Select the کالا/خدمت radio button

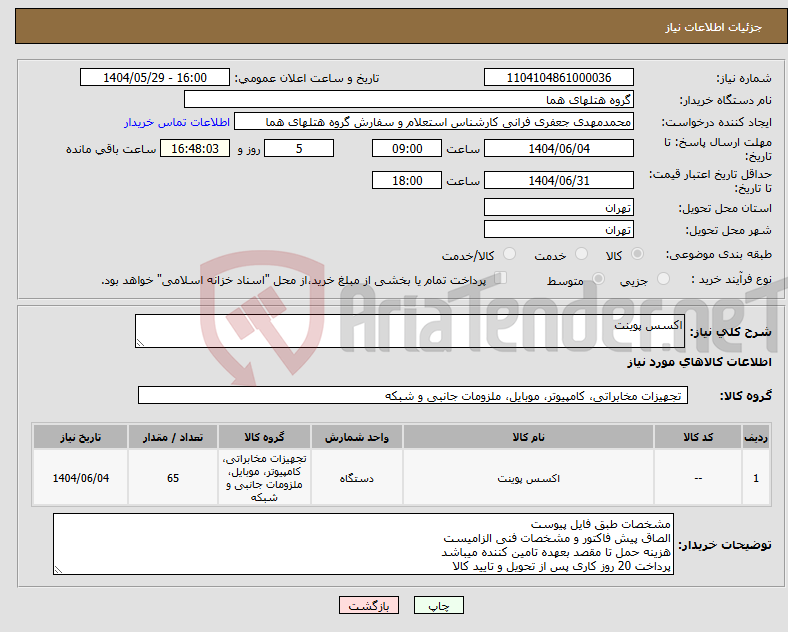pyautogui.click(x=510, y=254)
